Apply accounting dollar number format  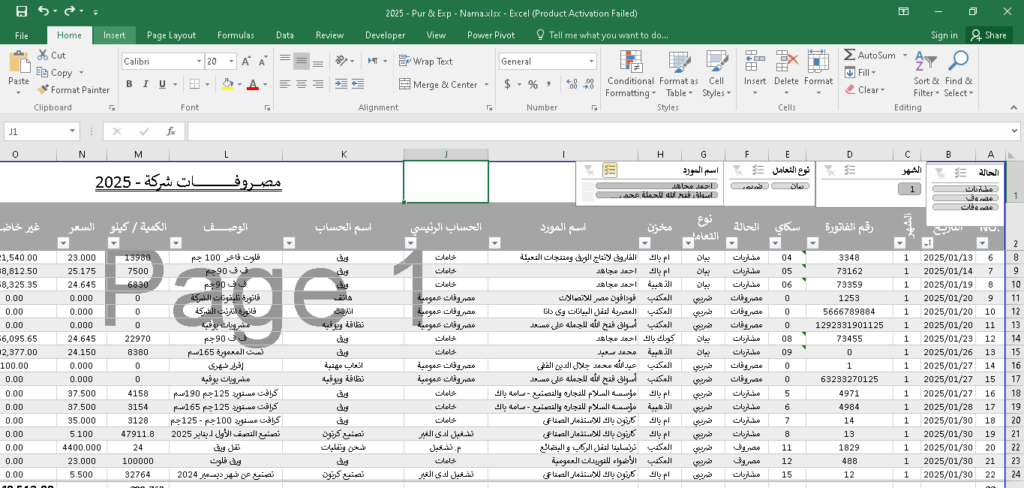coord(507,84)
